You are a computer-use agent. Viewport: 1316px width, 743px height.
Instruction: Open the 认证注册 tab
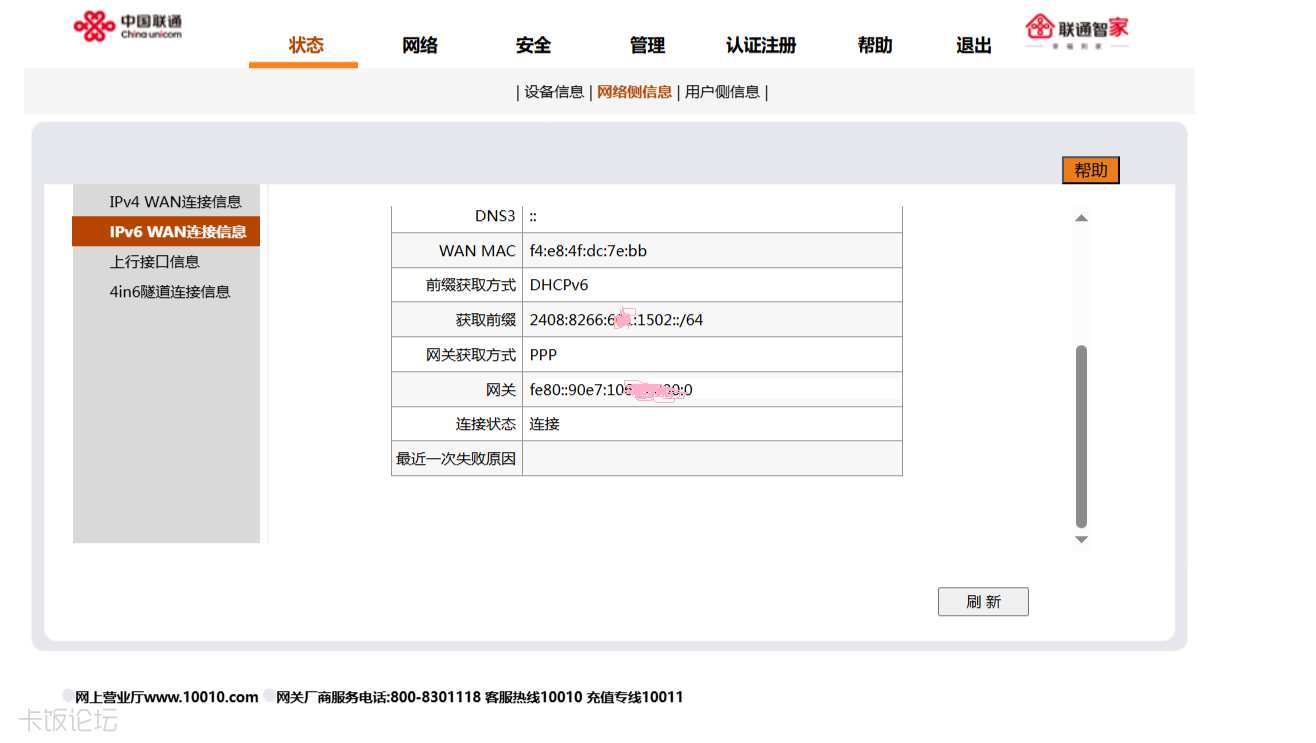pos(761,45)
